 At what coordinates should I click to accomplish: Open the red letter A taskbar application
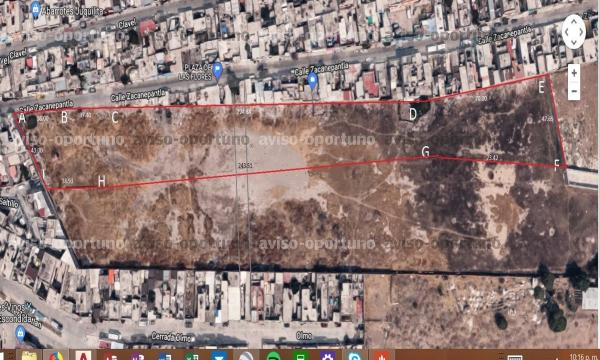(x=83, y=356)
